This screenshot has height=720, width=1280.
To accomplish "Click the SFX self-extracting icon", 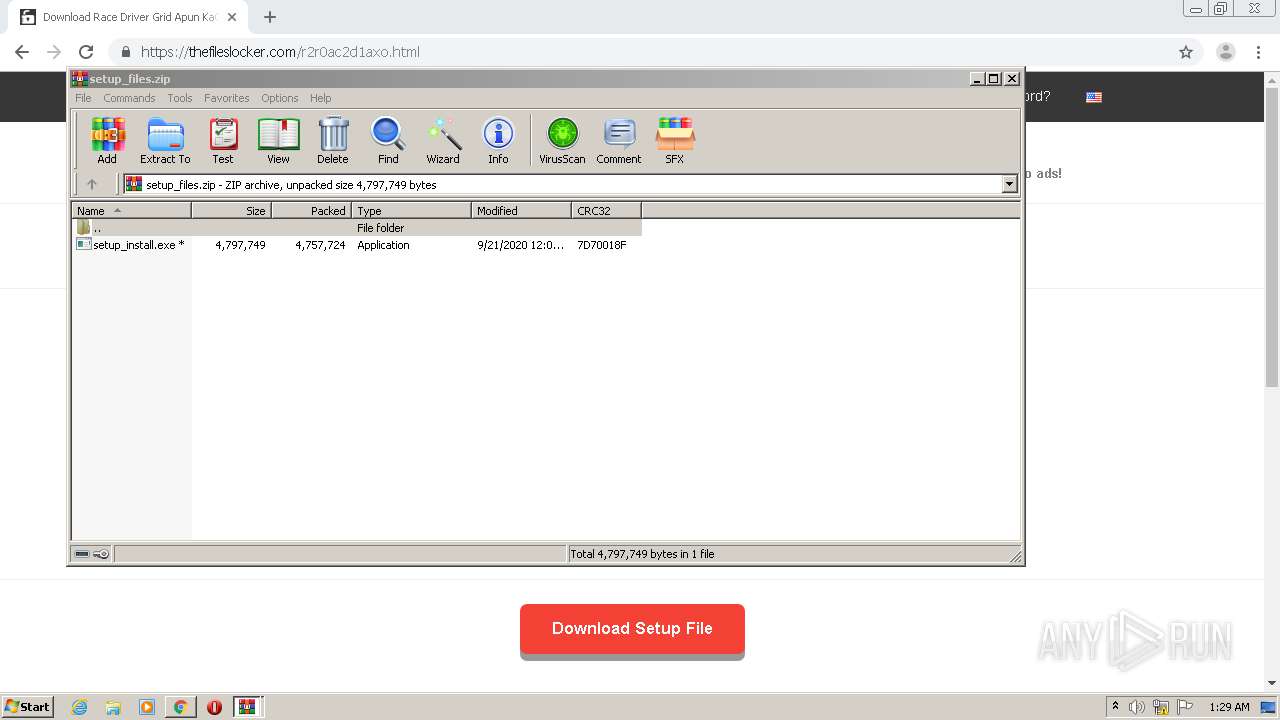I will pyautogui.click(x=675, y=140).
